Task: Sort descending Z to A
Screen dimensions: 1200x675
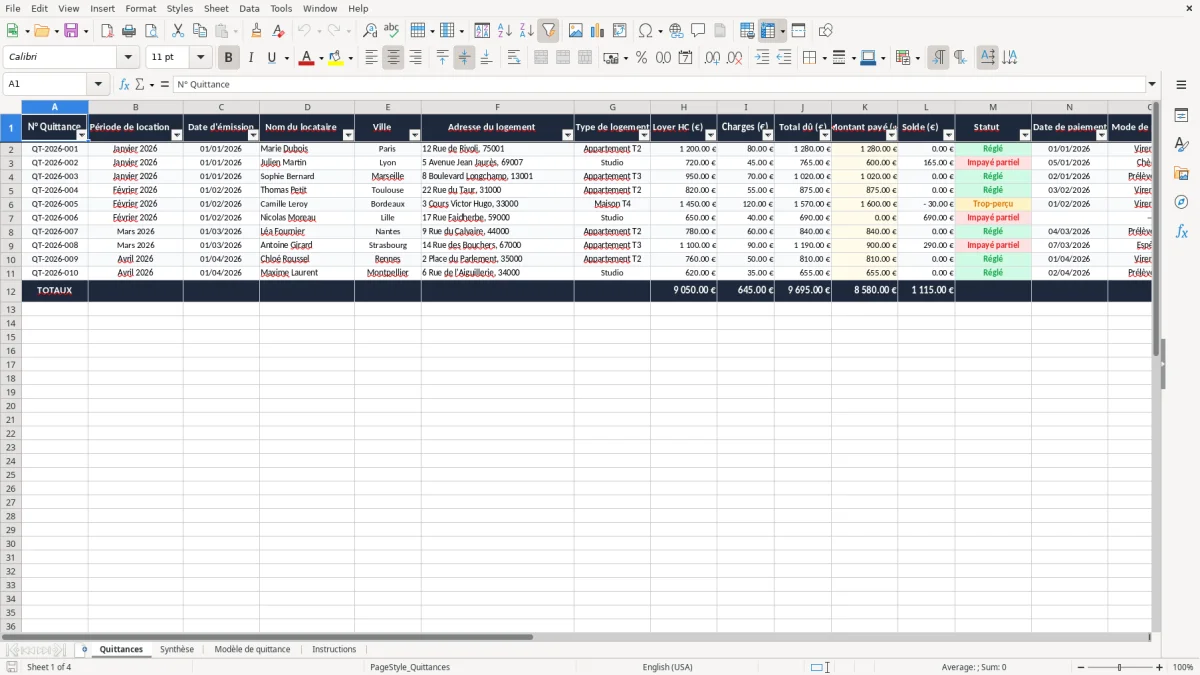Action: (x=527, y=31)
